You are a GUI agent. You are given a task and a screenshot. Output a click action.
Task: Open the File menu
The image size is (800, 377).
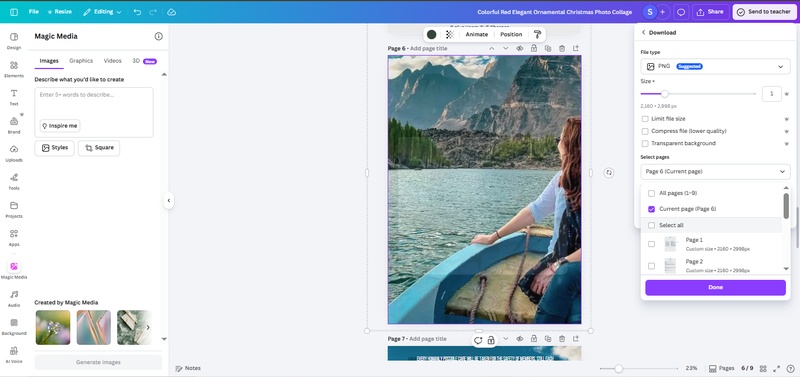34,12
